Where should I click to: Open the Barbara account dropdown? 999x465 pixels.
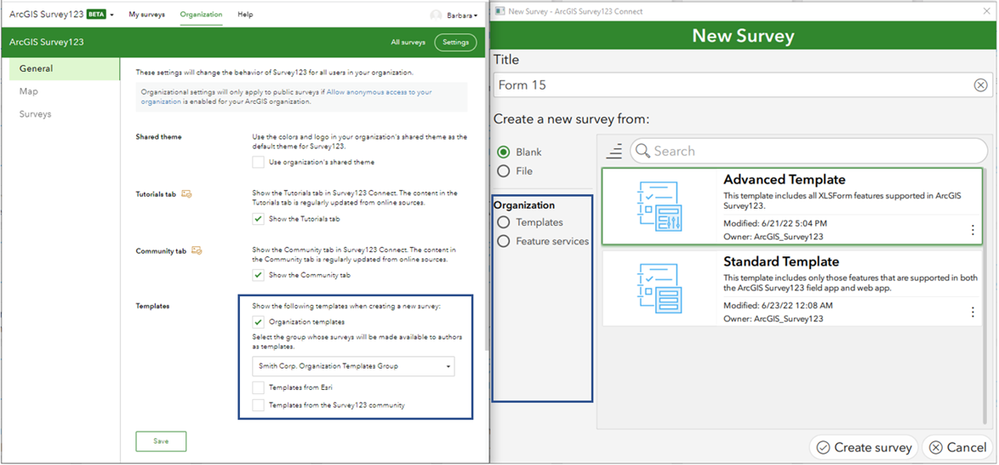[x=463, y=15]
